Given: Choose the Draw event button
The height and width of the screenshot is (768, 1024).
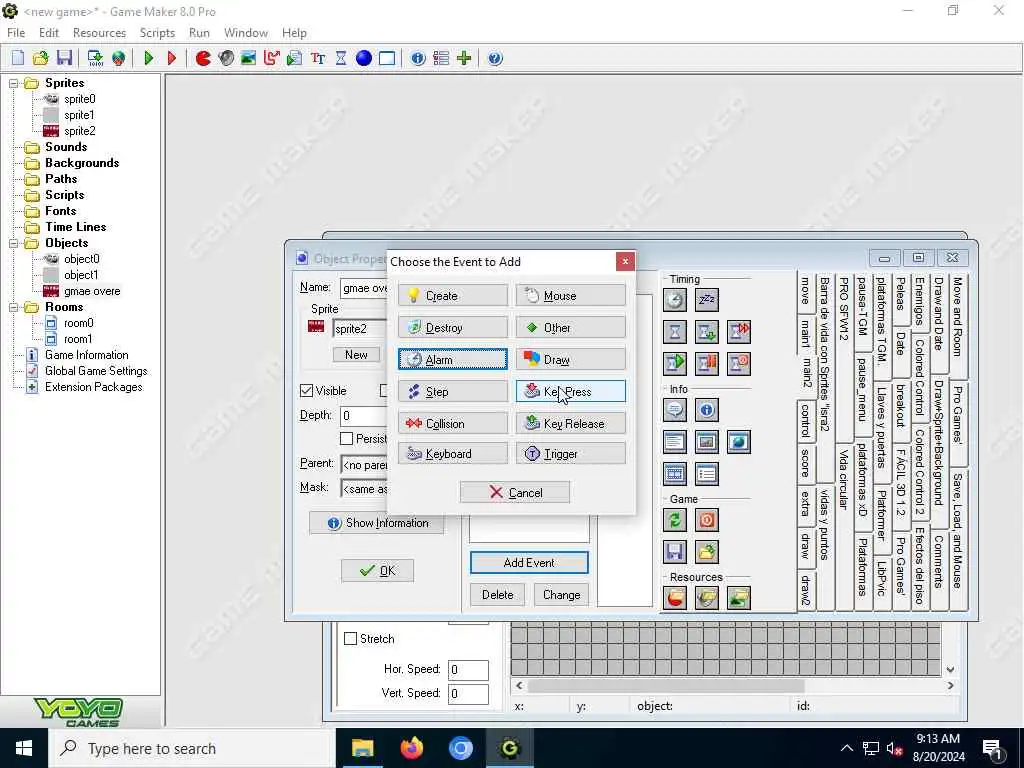Looking at the screenshot, I should pyautogui.click(x=571, y=359).
